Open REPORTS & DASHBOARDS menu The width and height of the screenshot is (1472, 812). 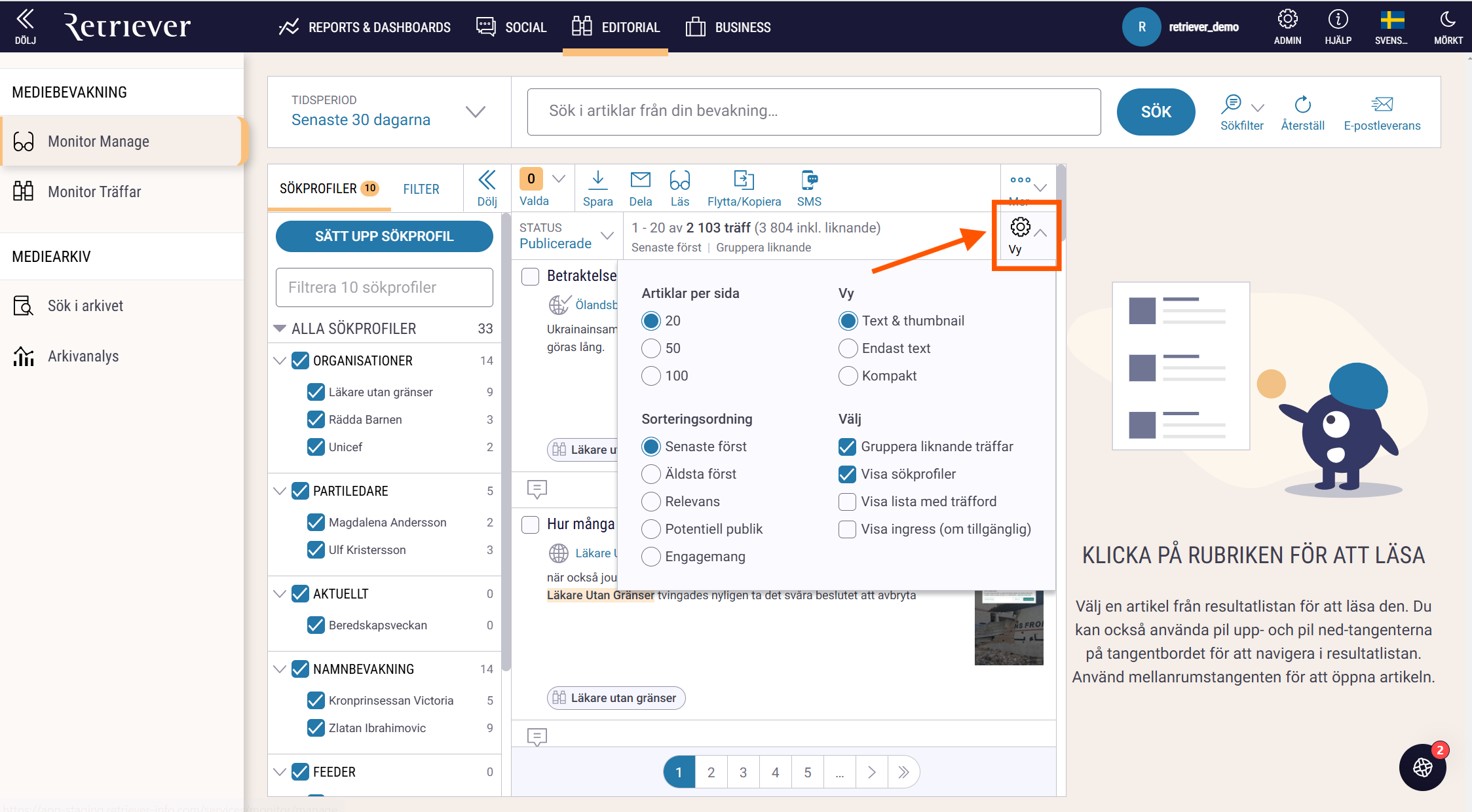click(x=364, y=27)
